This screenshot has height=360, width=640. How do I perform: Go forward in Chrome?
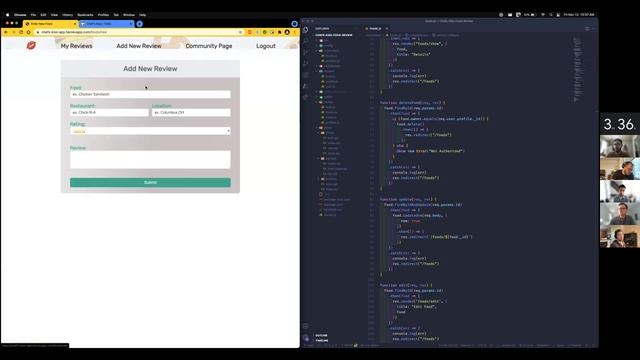tap(13, 32)
